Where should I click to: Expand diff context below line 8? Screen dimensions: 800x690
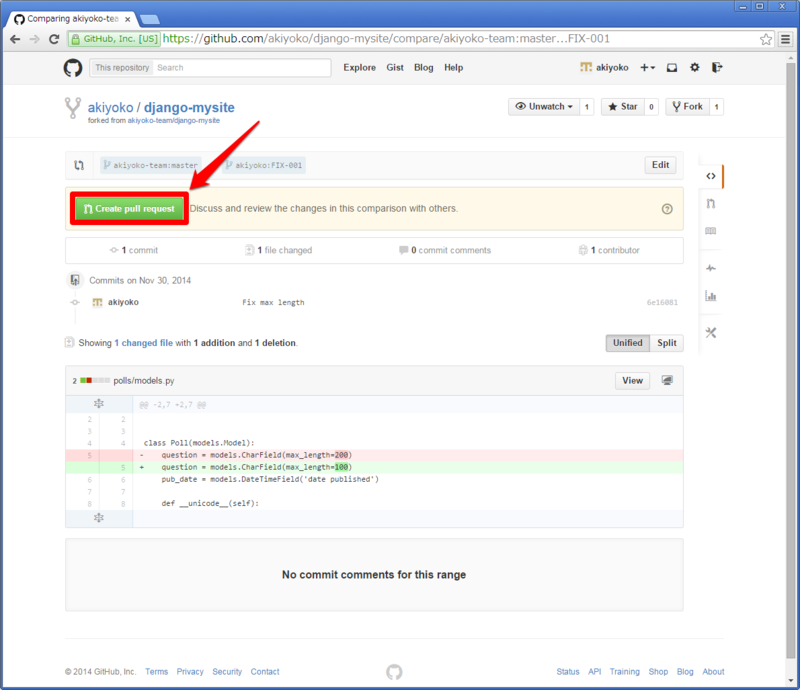coord(99,518)
